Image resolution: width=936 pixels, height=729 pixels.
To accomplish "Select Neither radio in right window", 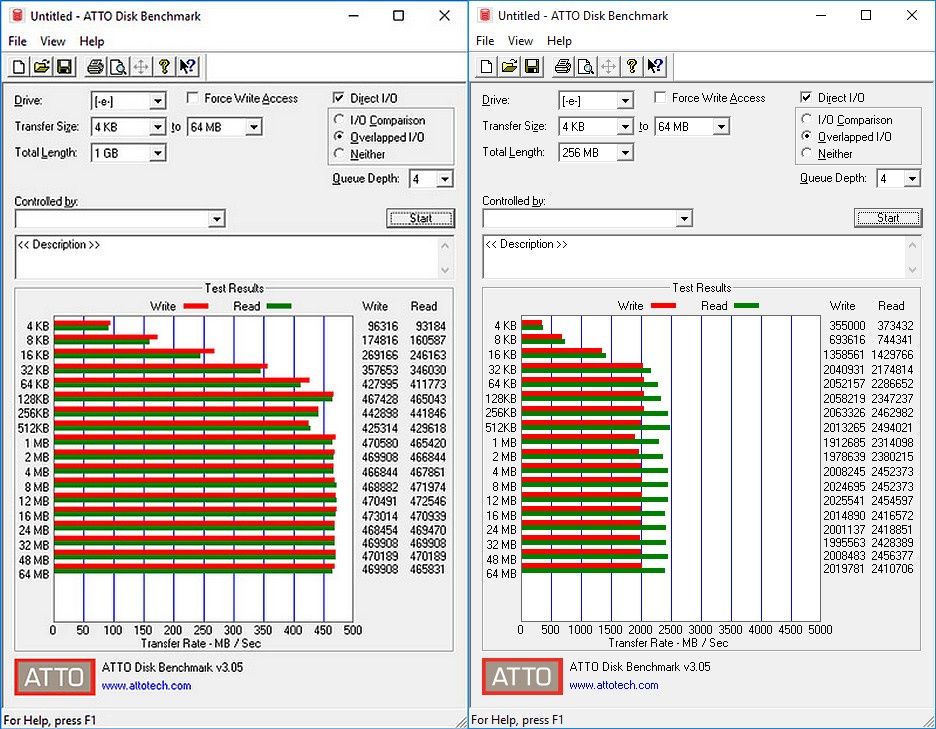I will (x=806, y=153).
